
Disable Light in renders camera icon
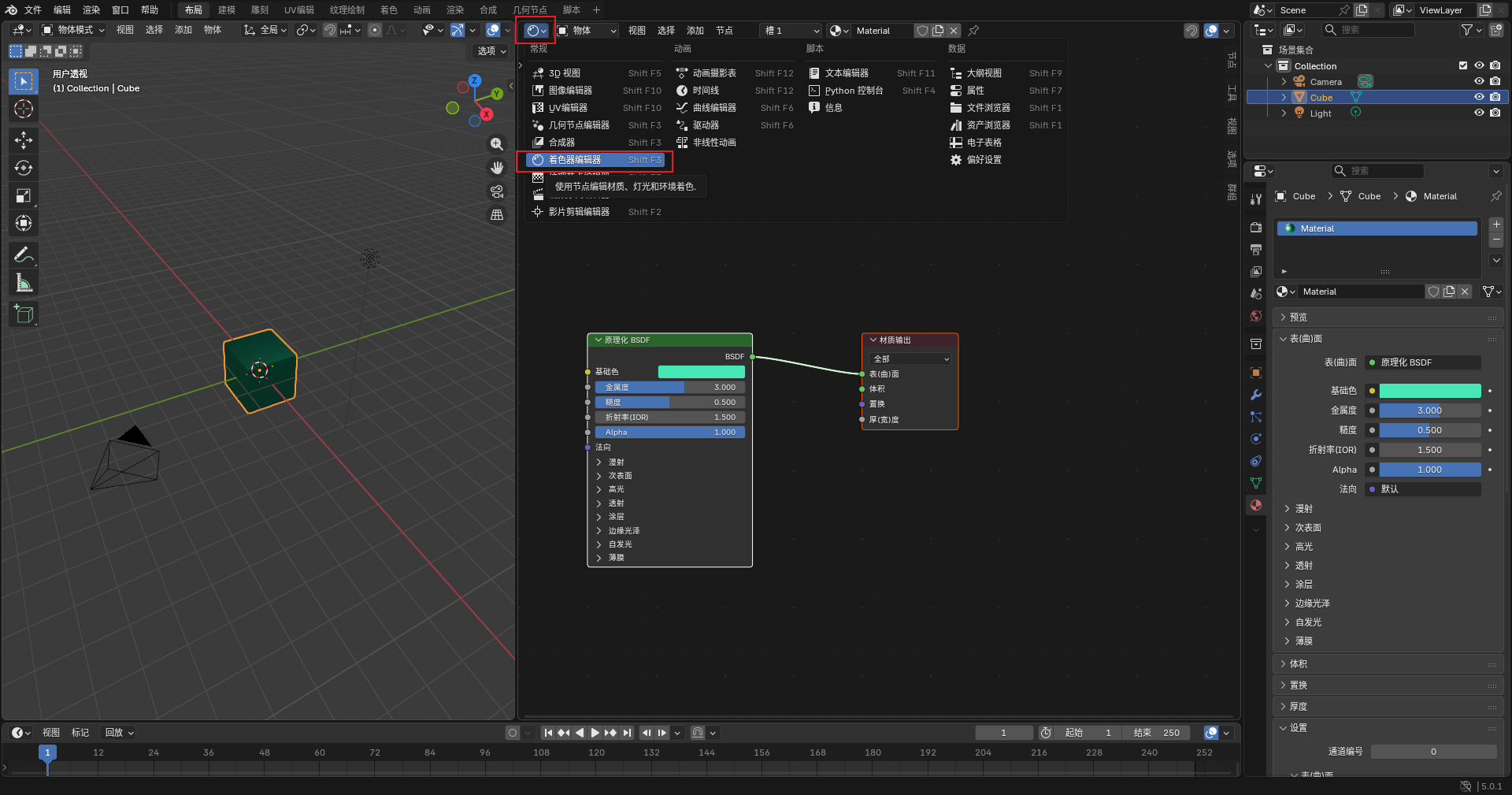pyautogui.click(x=1495, y=113)
